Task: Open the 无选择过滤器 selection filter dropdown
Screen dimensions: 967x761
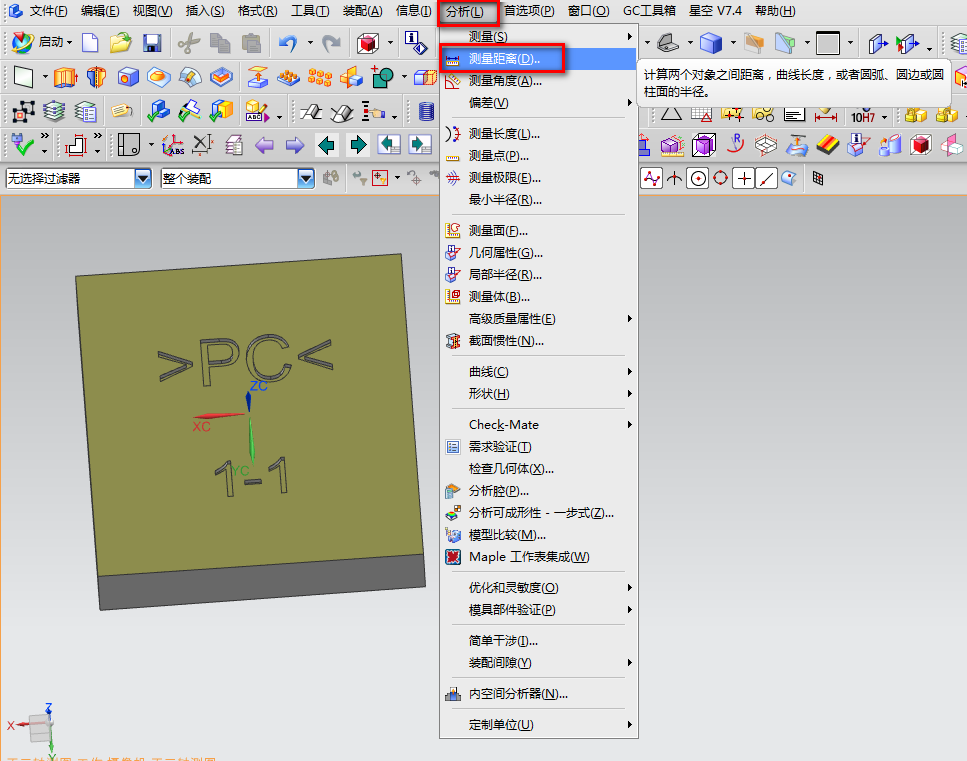Action: click(143, 179)
